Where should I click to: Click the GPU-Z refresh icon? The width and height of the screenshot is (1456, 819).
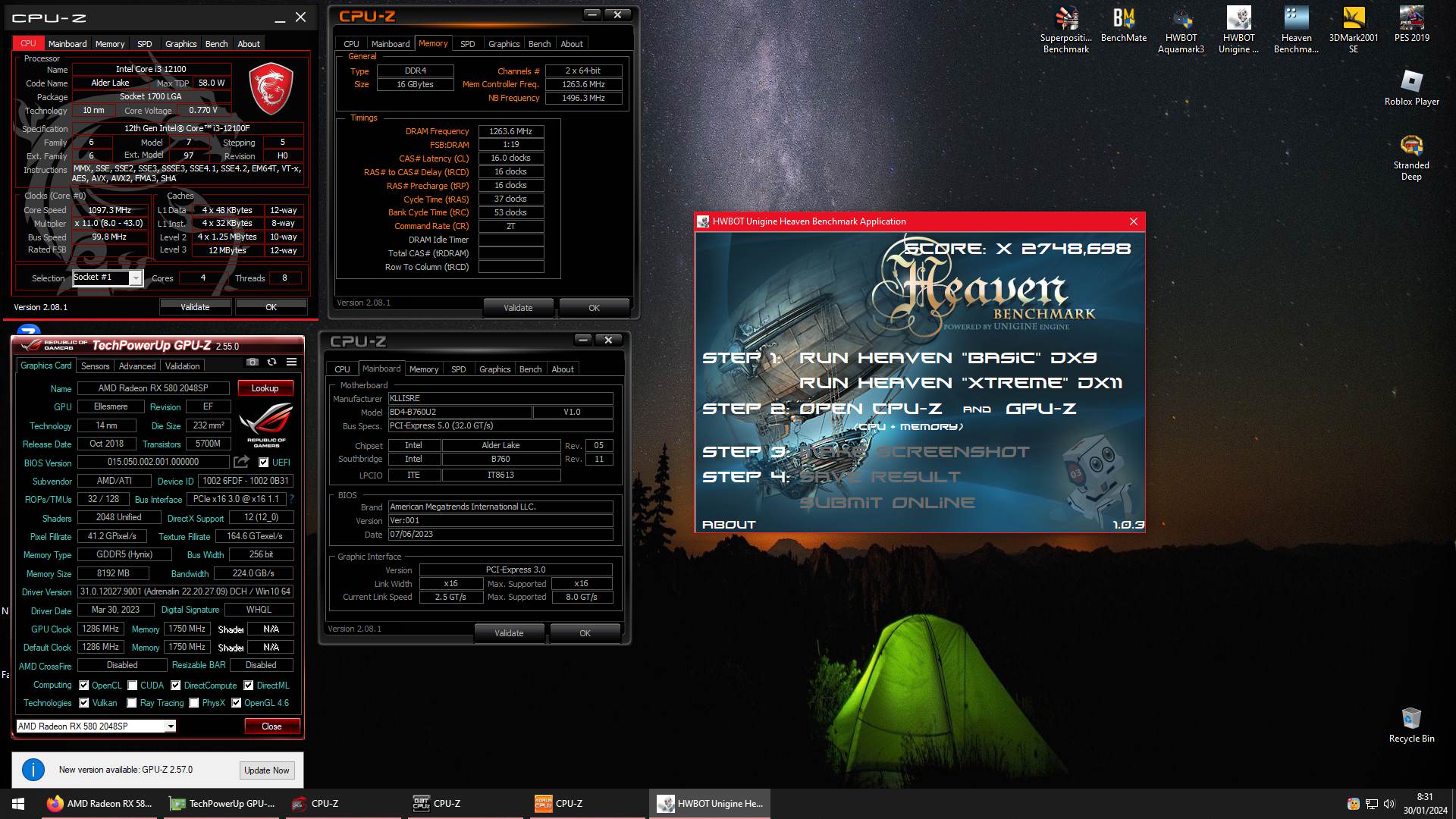[272, 362]
